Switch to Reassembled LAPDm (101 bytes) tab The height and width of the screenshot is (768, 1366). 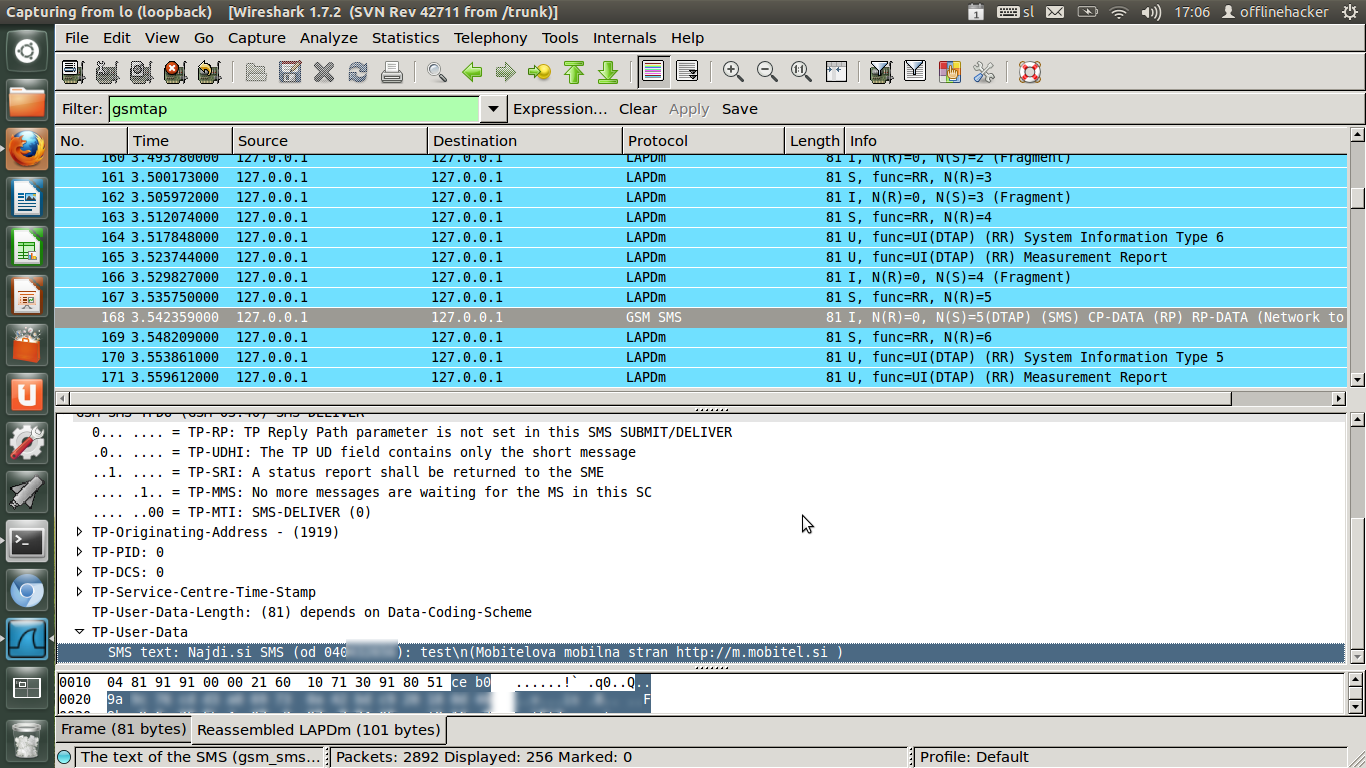tap(318, 730)
